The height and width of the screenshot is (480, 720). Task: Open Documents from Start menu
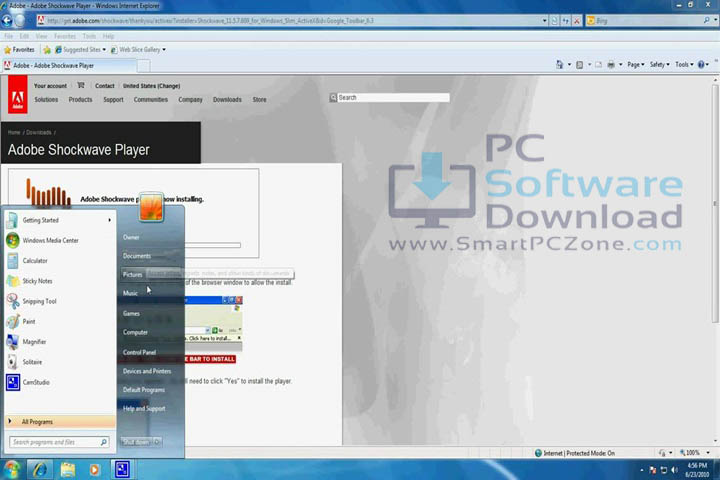click(x=137, y=256)
